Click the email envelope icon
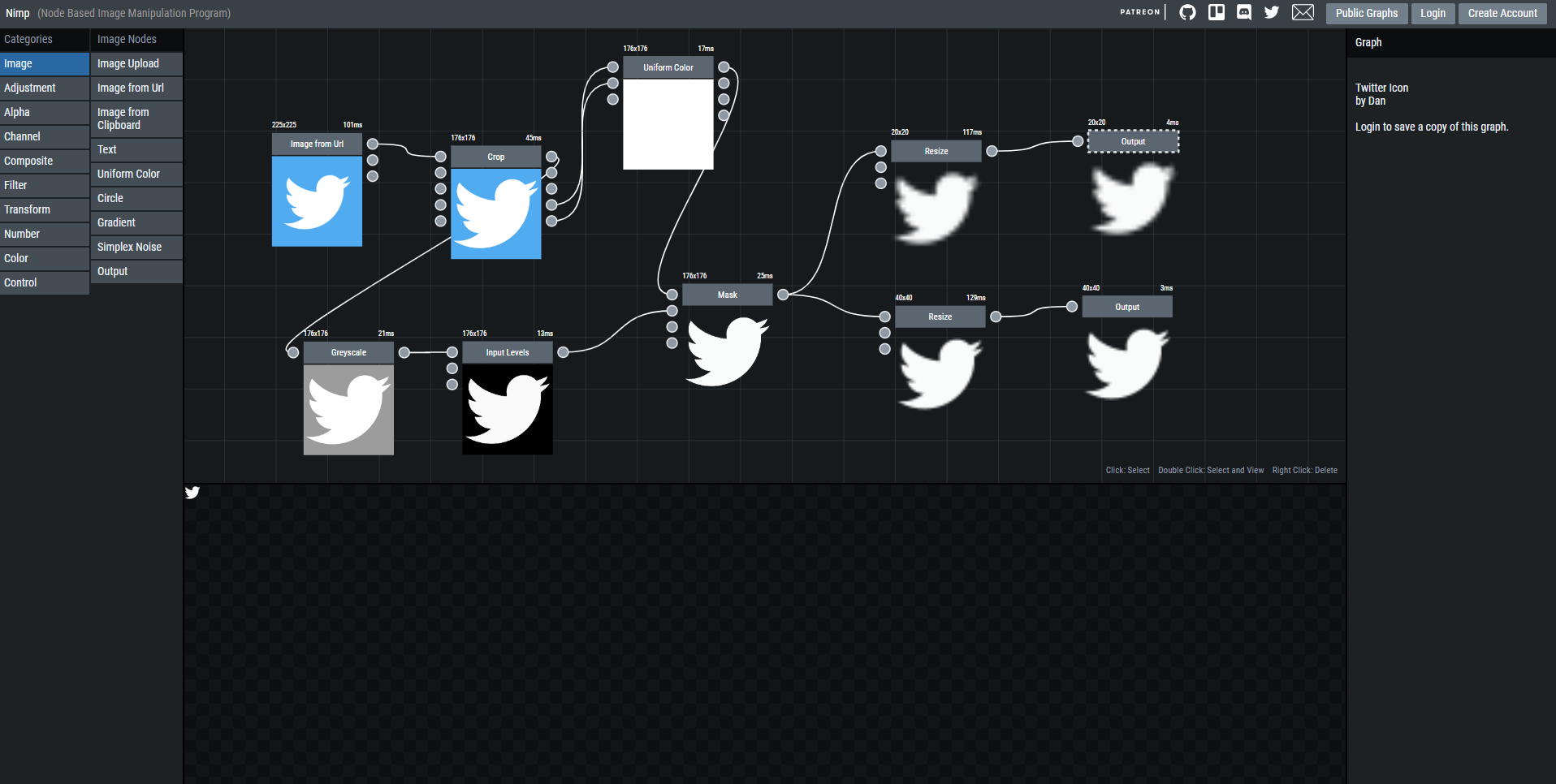Screen dimensions: 1556x784 click(x=1303, y=12)
